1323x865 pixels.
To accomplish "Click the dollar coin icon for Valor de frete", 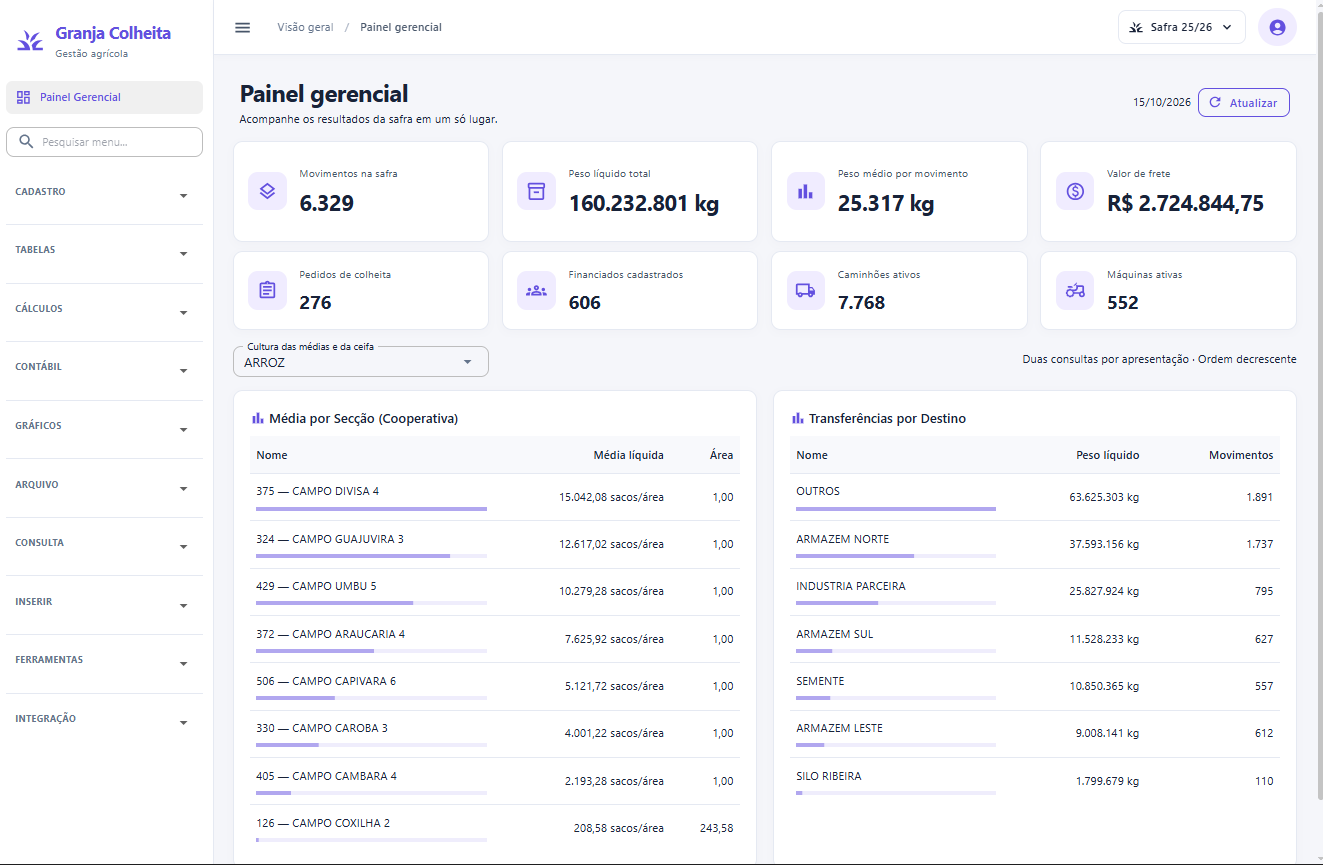I will tap(1075, 191).
